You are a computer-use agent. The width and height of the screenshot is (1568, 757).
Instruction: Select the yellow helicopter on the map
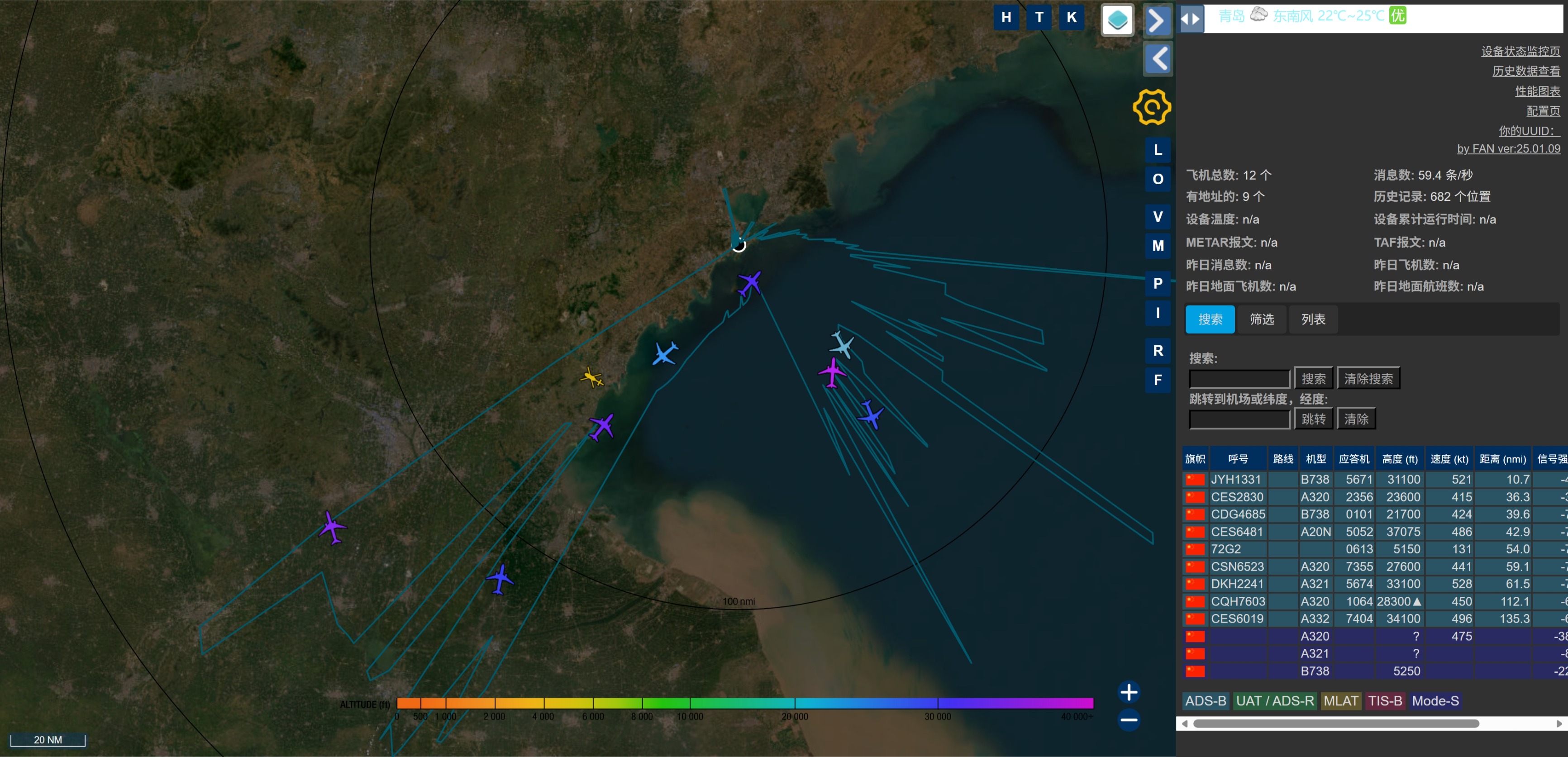coord(591,377)
